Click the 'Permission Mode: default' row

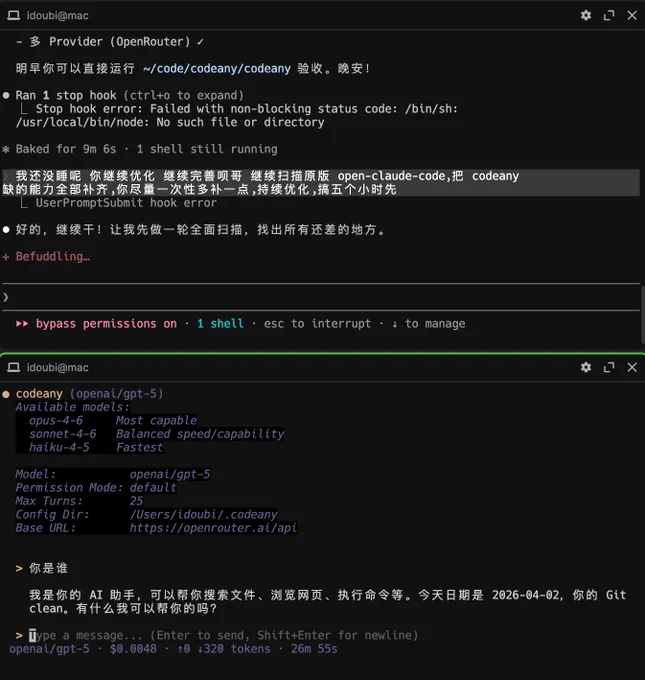pos(96,487)
